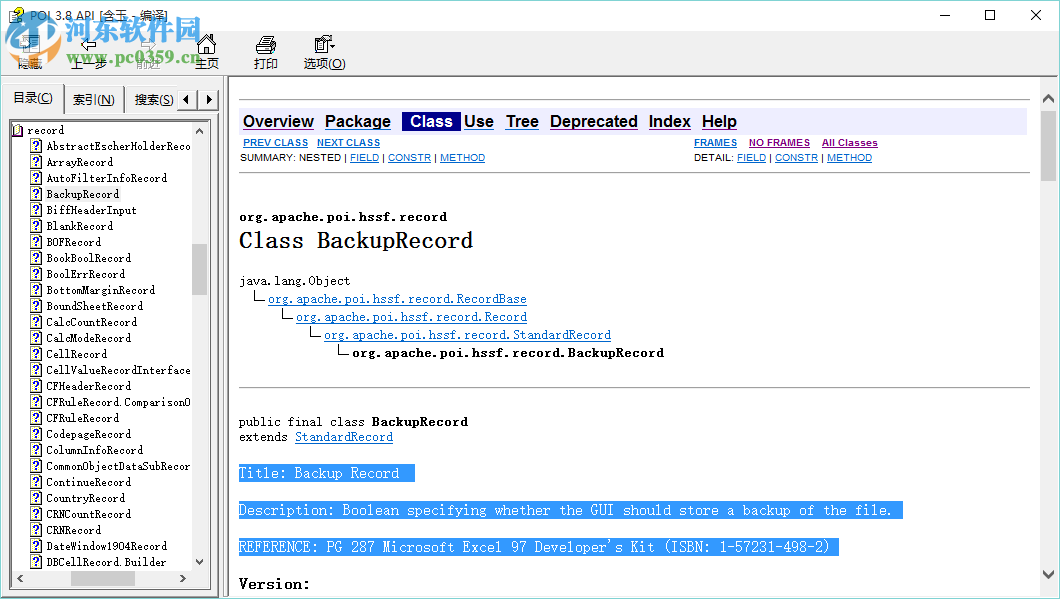This screenshot has height=599, width=1060.
Task: Open the Use navigation item
Action: click(x=479, y=122)
